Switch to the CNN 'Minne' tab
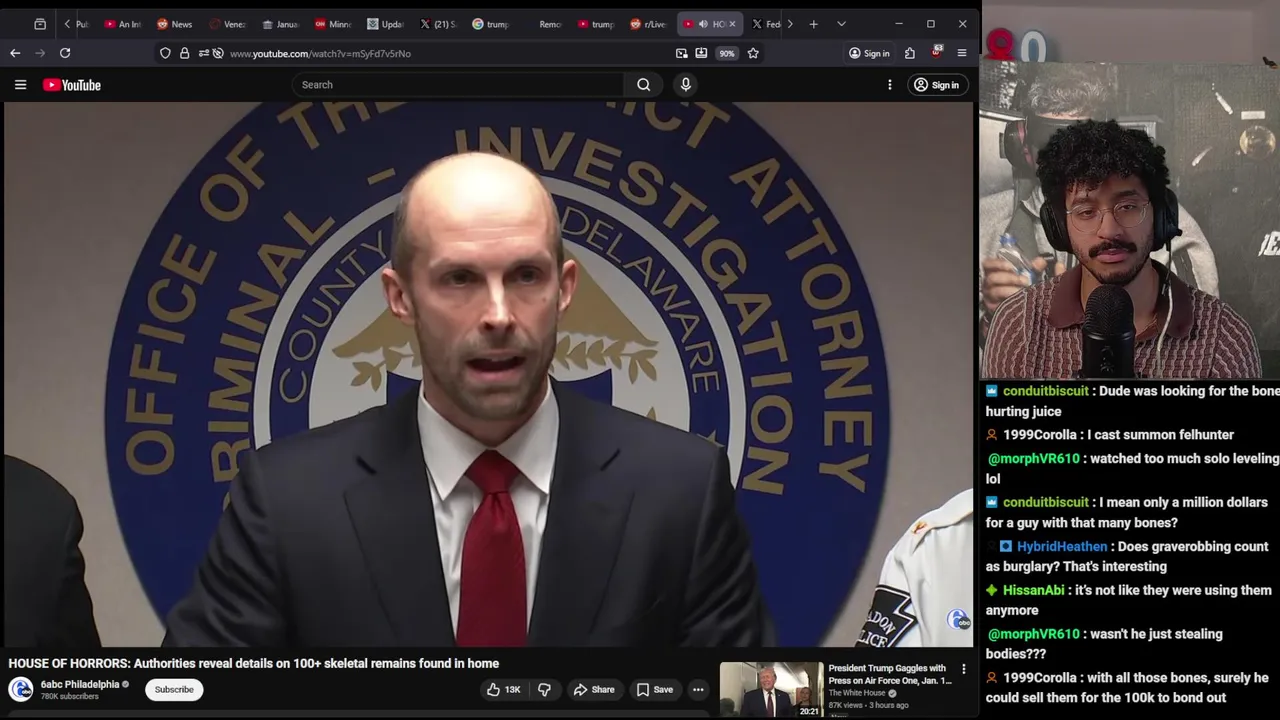Image resolution: width=1280 pixels, height=720 pixels. point(333,24)
